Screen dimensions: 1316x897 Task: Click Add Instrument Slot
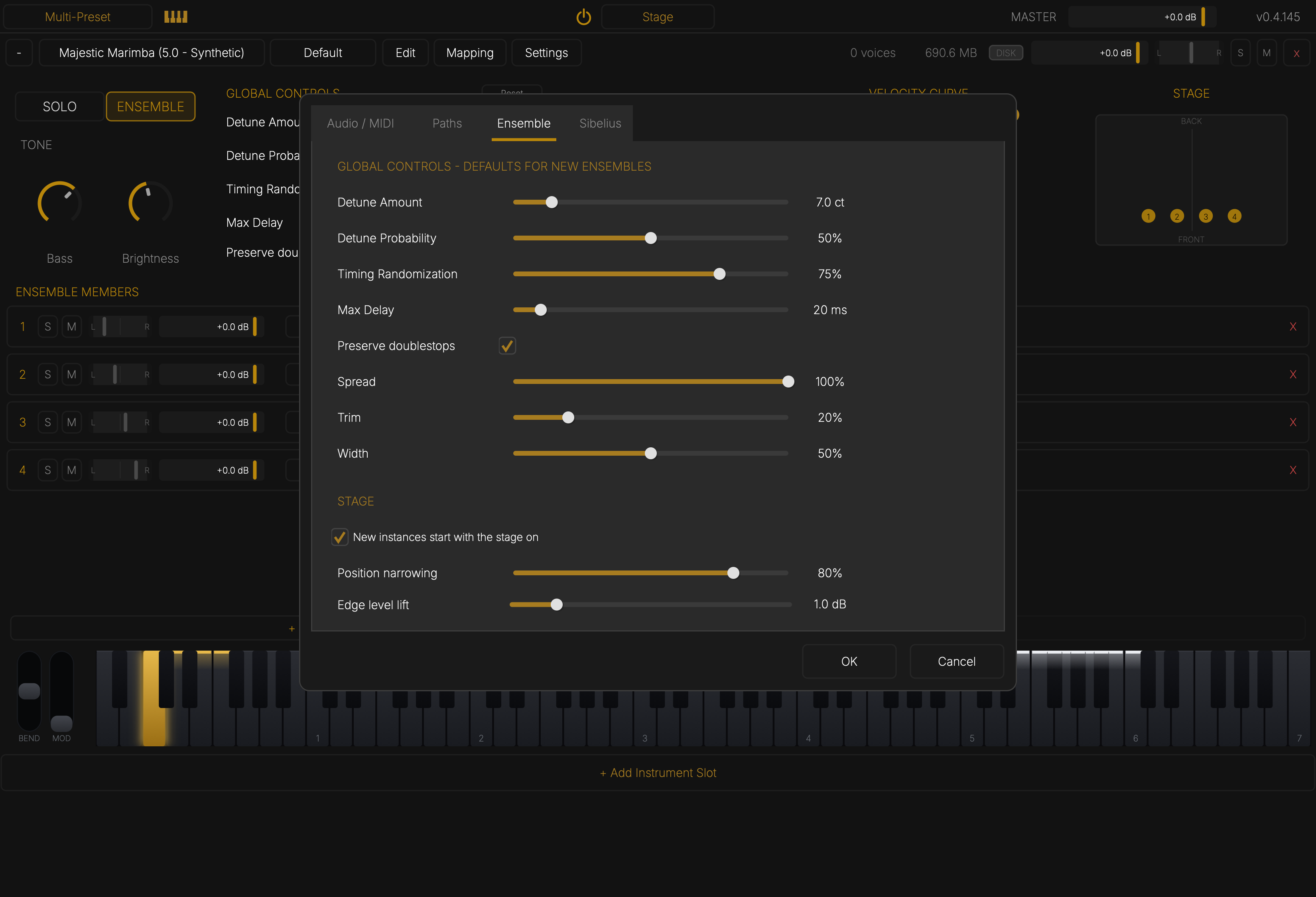[x=658, y=773]
